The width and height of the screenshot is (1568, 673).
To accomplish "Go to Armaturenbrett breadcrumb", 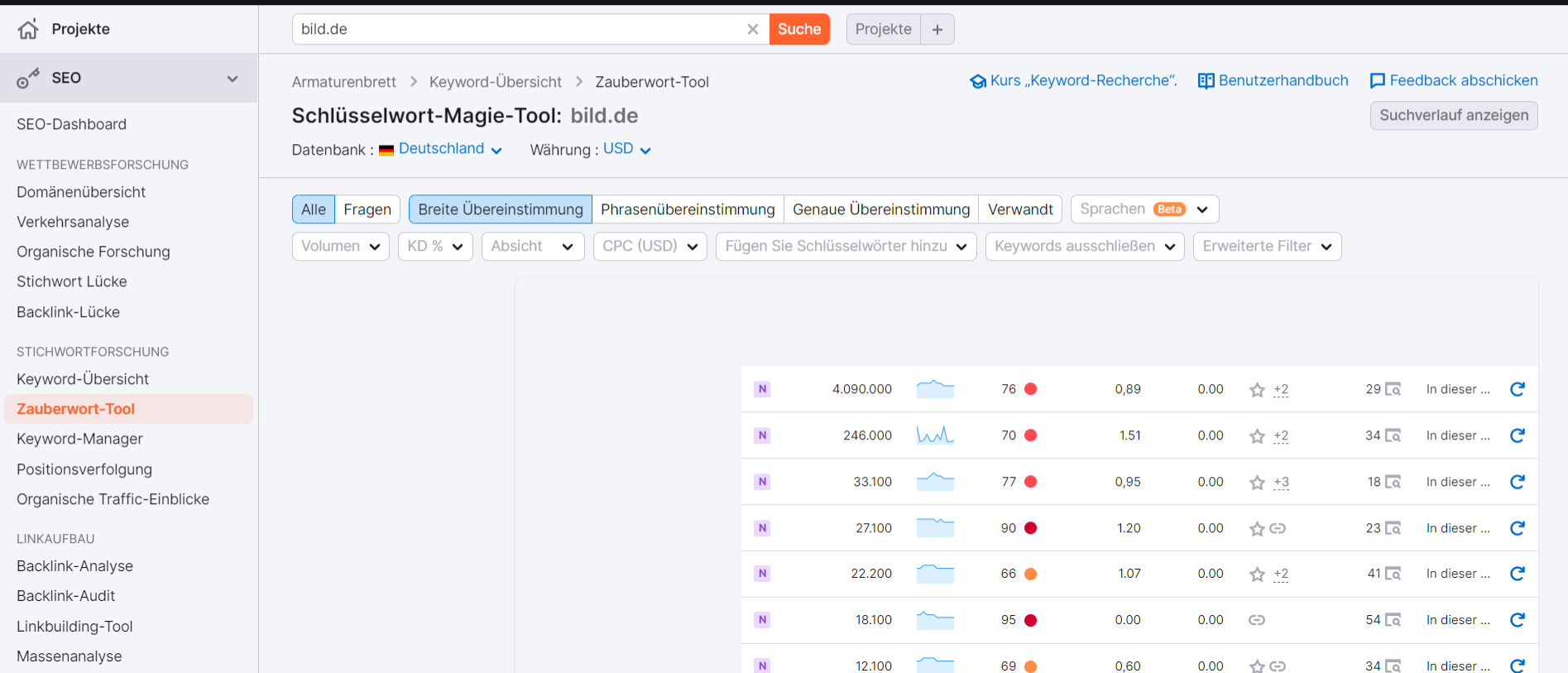I will (344, 82).
